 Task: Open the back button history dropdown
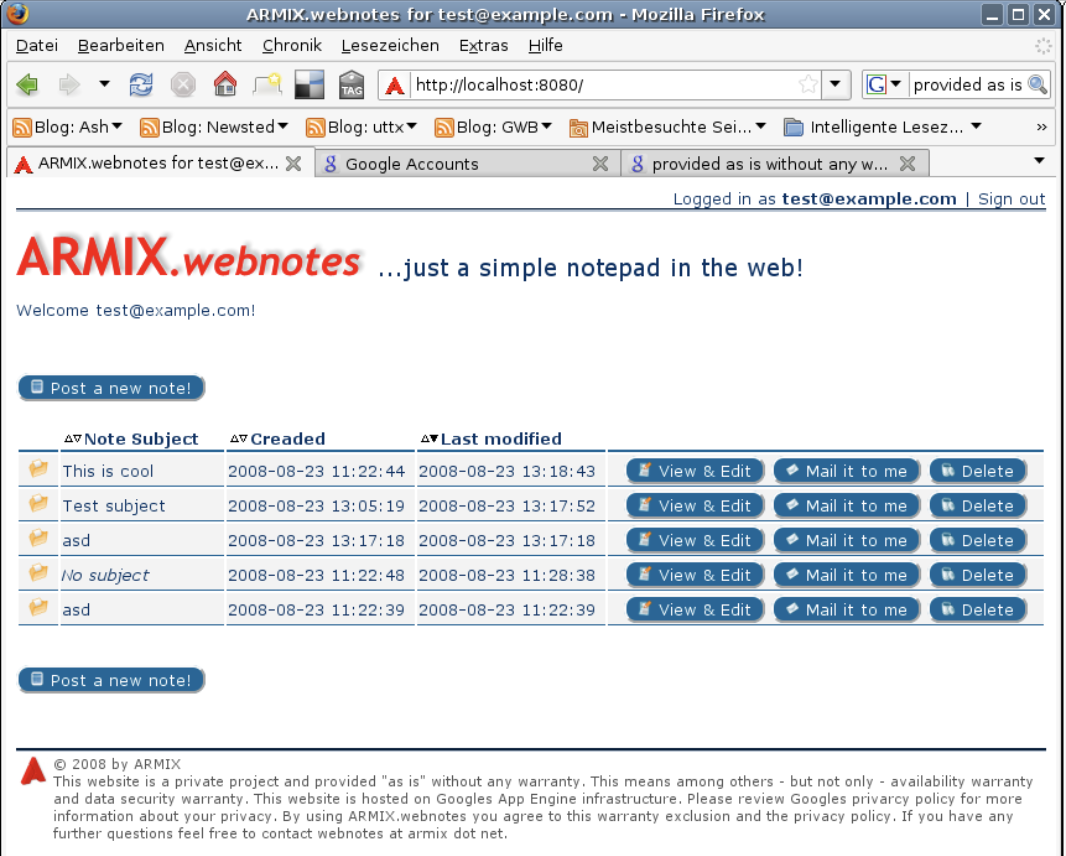point(103,84)
